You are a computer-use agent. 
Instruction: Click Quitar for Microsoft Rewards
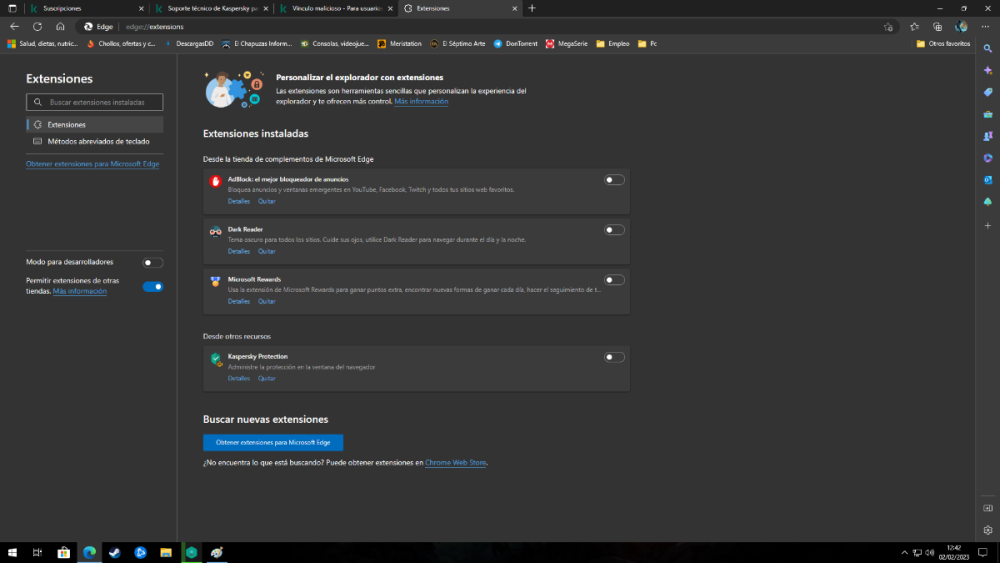coord(267,302)
